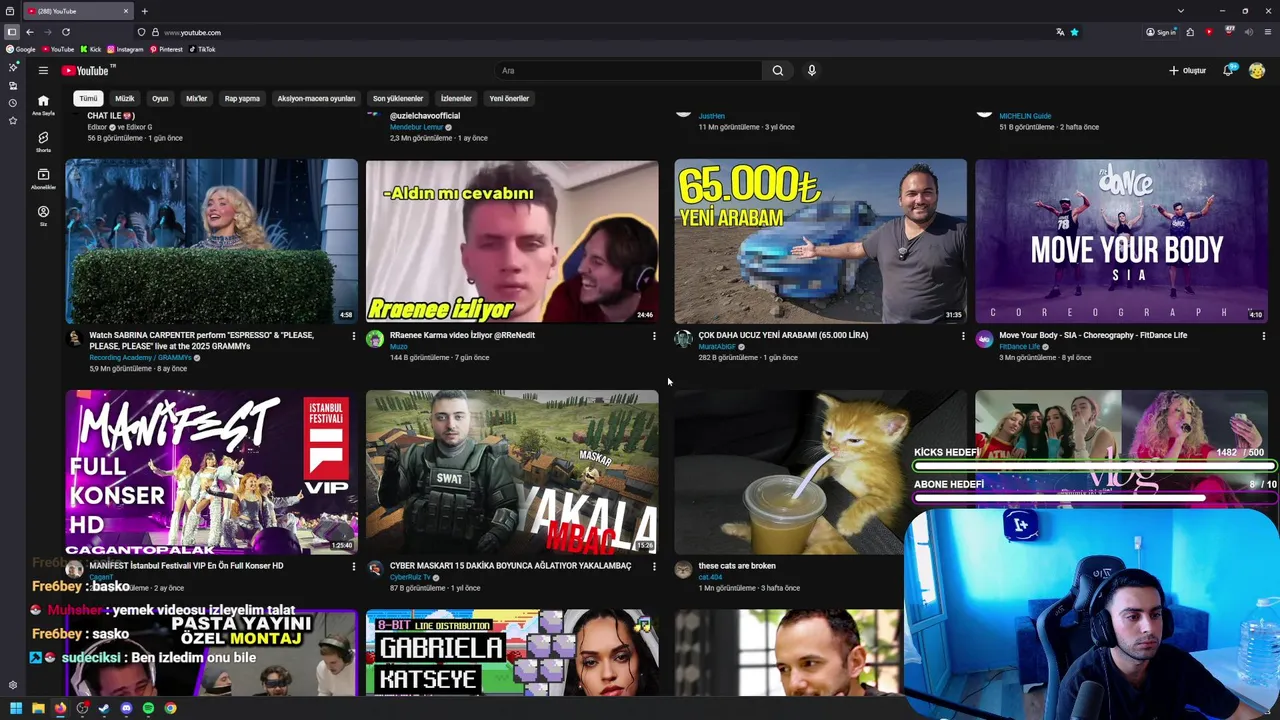Screen dimensions: 1280x720
Task: Open Firefox extensions puzzle icon
Action: click(x=1190, y=32)
